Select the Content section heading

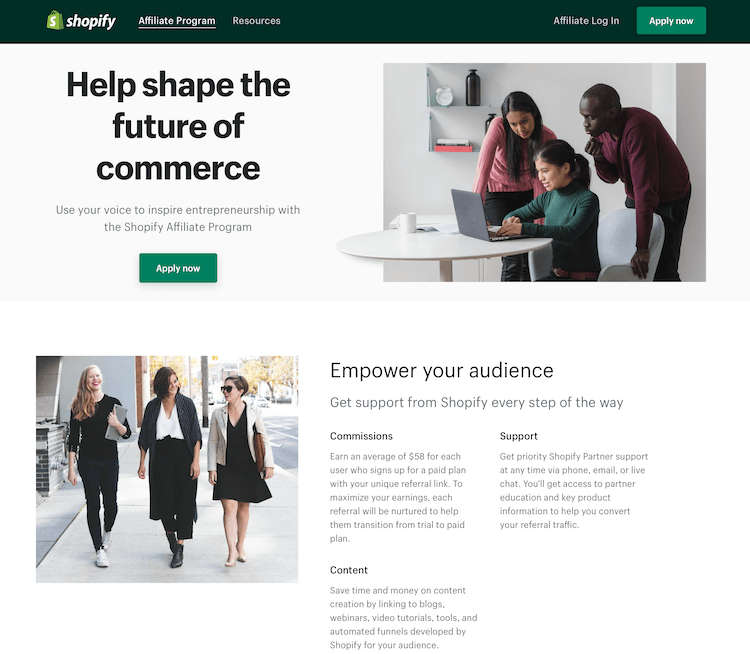coord(349,570)
